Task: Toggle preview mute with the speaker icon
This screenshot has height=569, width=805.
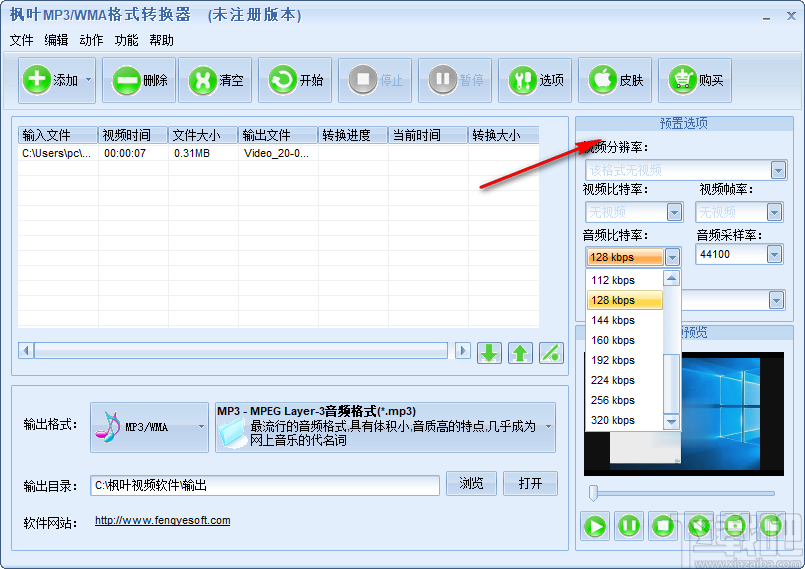Action: coord(699,526)
